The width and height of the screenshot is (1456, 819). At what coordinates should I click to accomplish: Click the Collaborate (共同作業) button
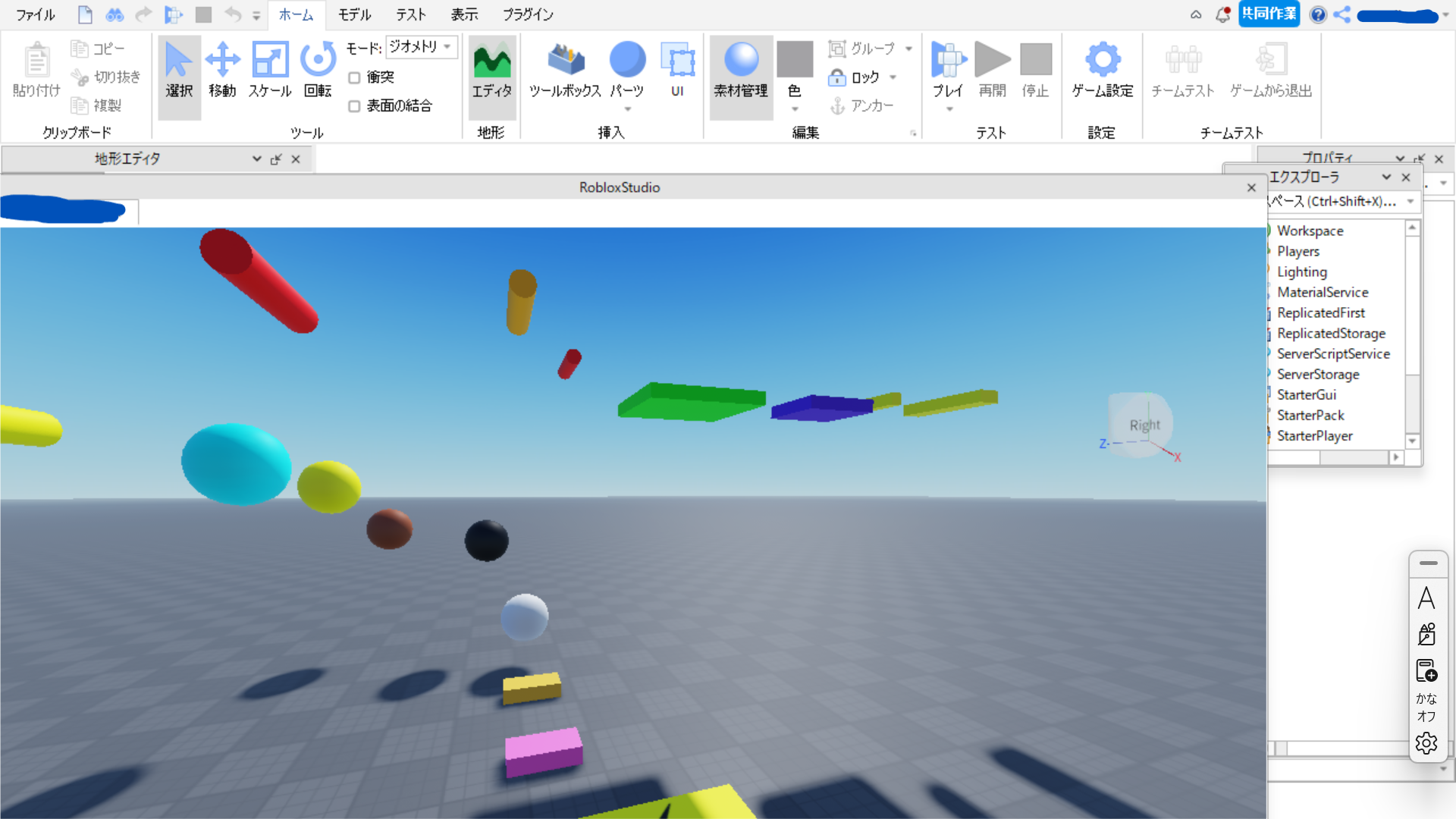click(1269, 14)
